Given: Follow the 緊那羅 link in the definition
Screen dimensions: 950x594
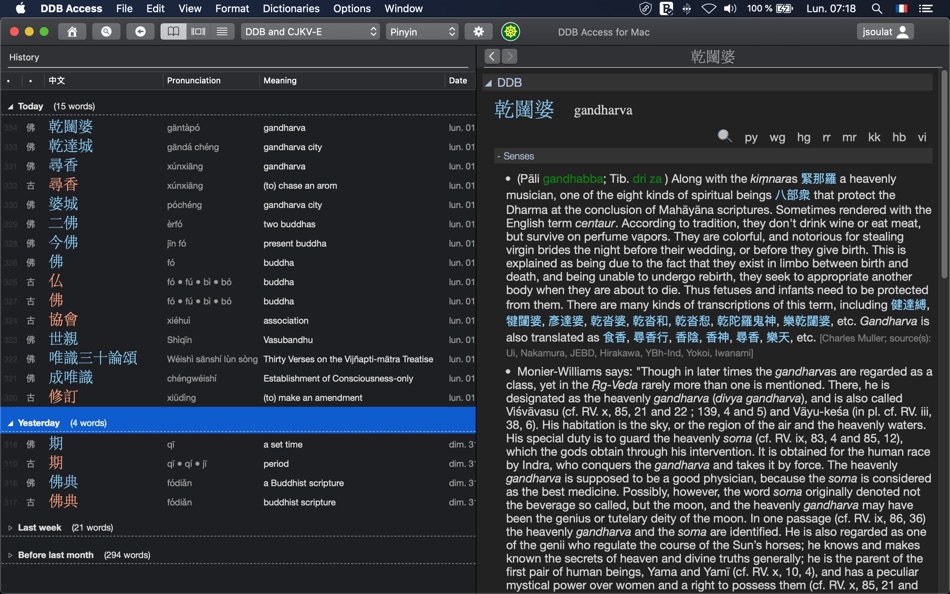Looking at the screenshot, I should [x=819, y=179].
